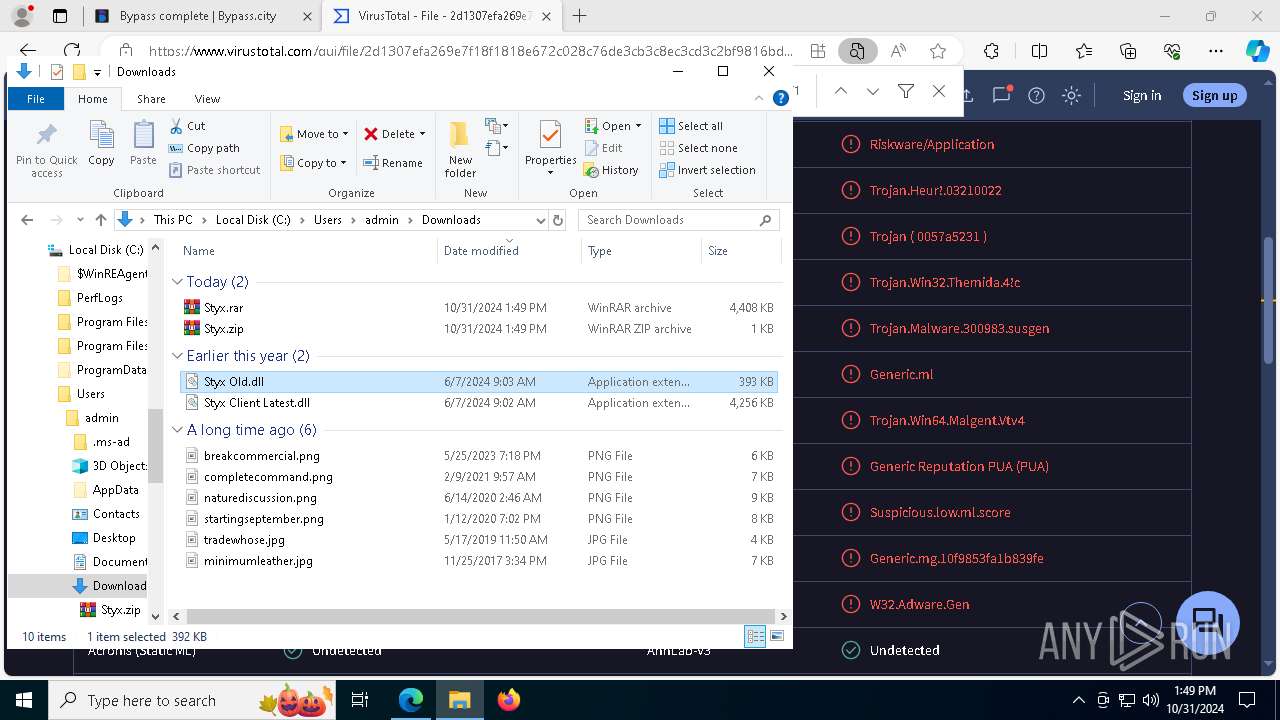Open Edge Collections icon

point(1128,51)
